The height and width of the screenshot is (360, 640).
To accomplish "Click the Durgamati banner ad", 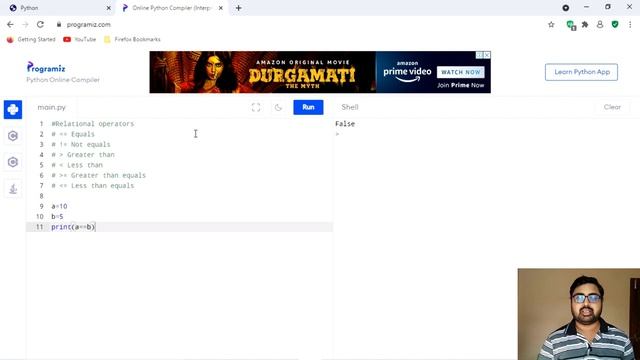I will point(320,72).
